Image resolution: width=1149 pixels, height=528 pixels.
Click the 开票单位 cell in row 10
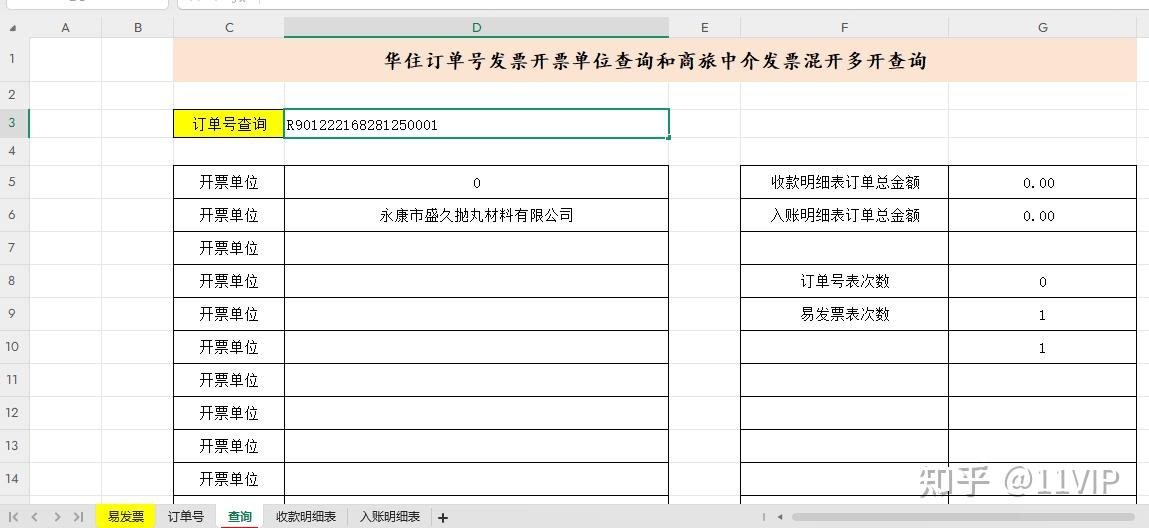tap(229, 347)
